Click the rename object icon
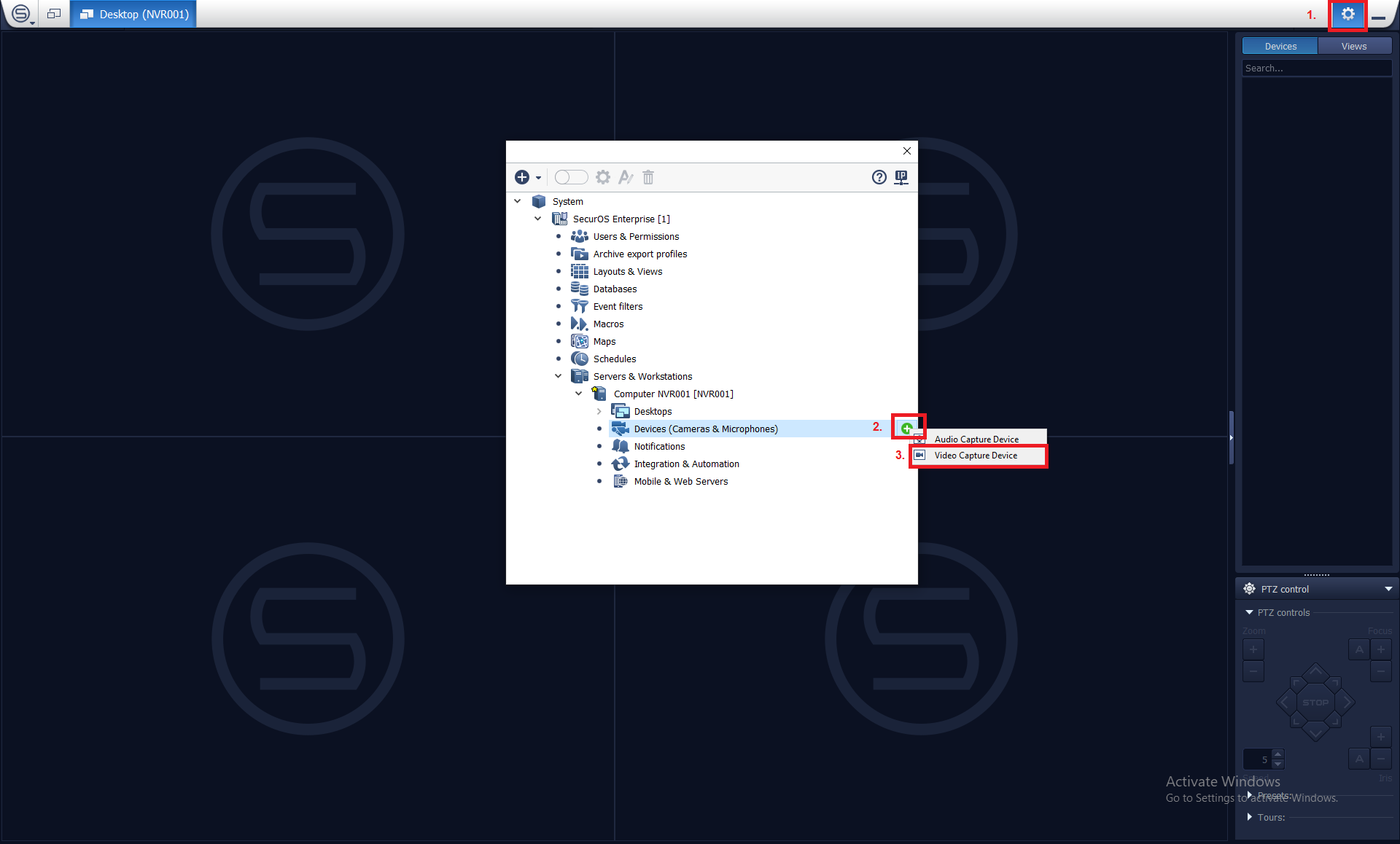This screenshot has width=1400, height=844. click(626, 177)
